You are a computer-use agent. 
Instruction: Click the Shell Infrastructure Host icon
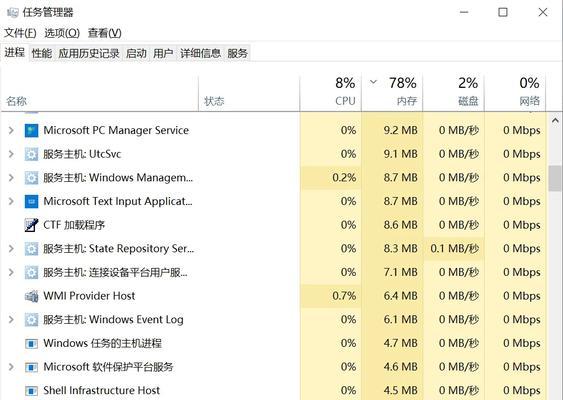click(x=31, y=391)
